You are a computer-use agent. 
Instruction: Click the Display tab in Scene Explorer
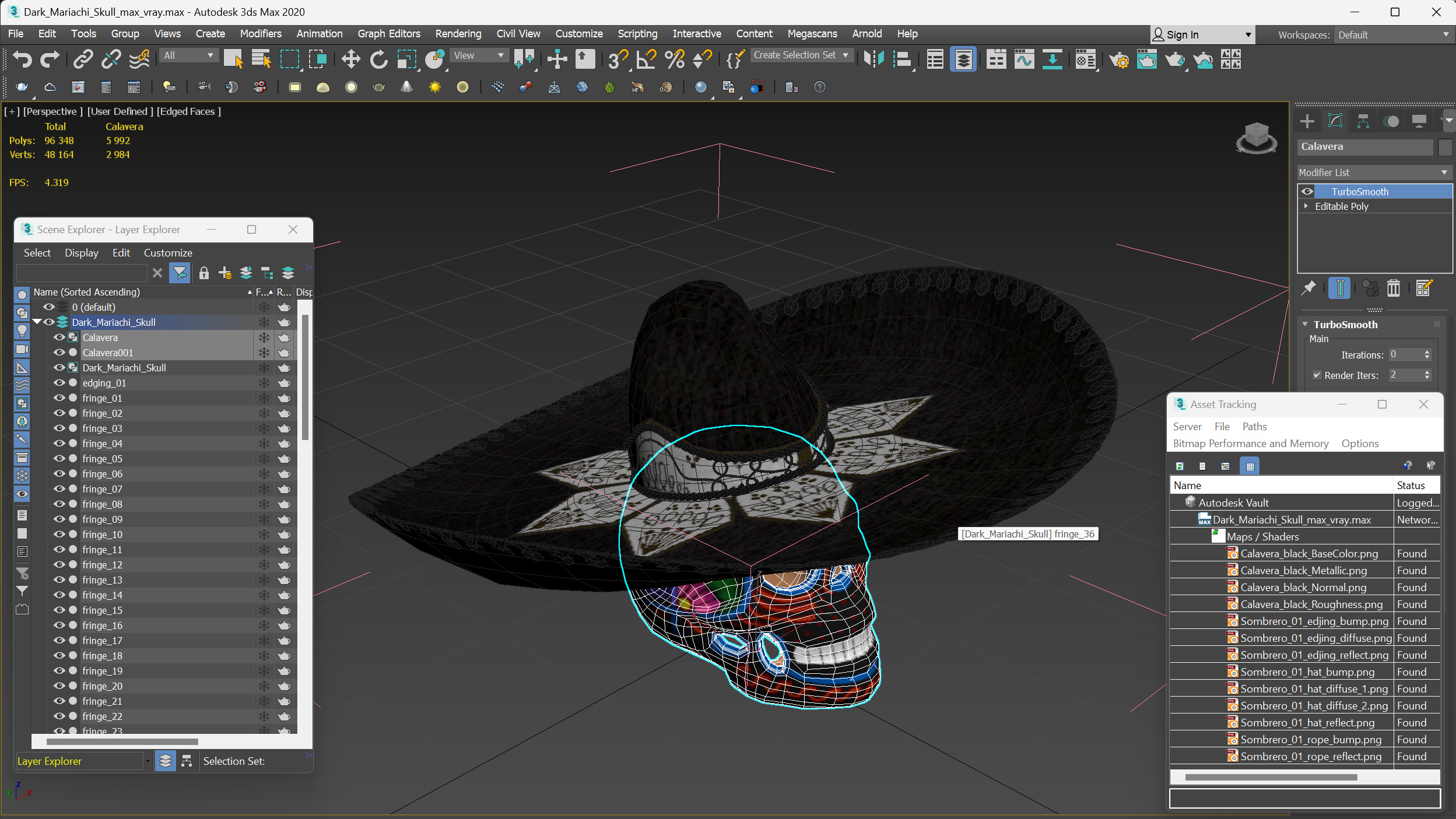(x=80, y=252)
